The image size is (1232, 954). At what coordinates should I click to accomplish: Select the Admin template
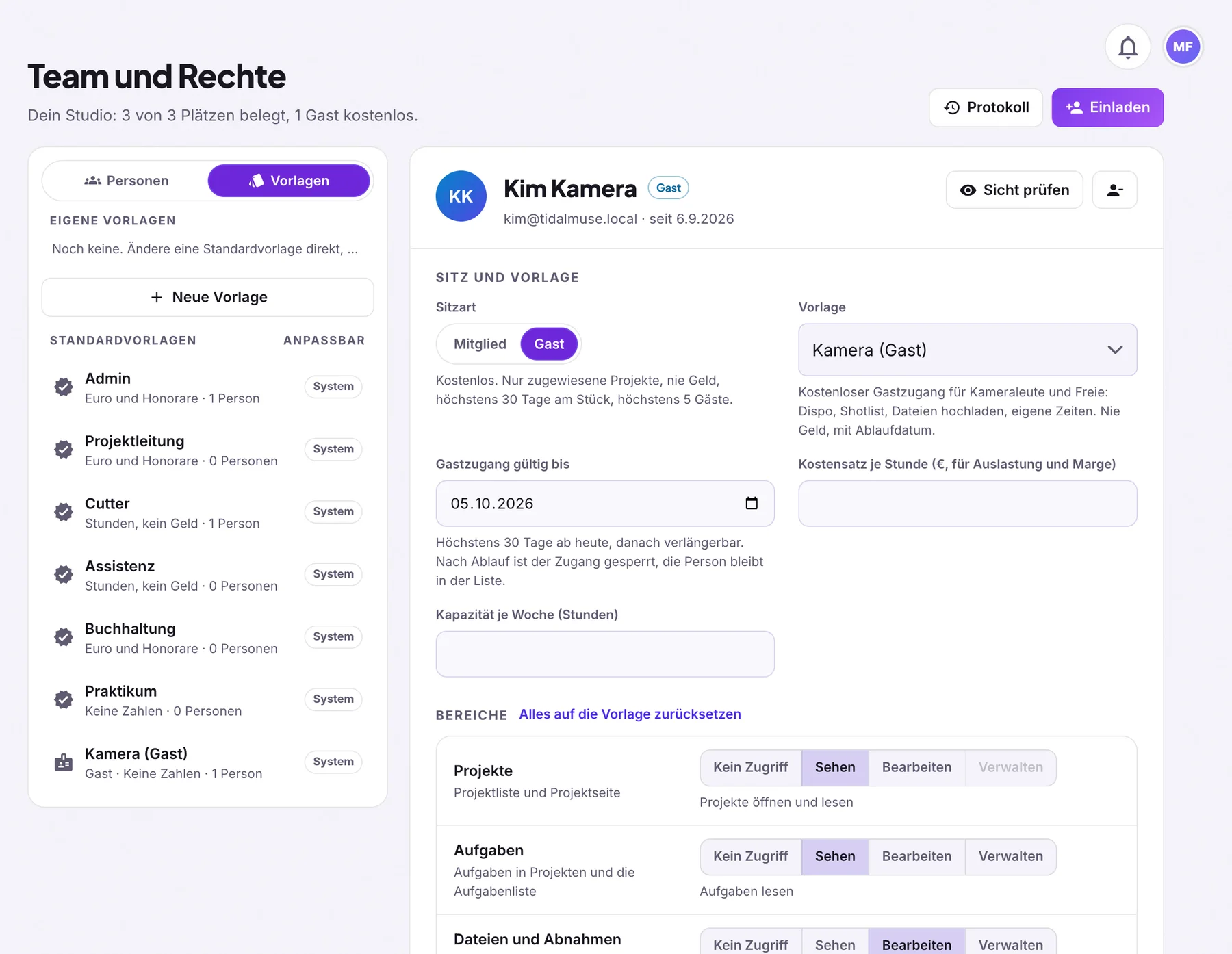pos(207,388)
